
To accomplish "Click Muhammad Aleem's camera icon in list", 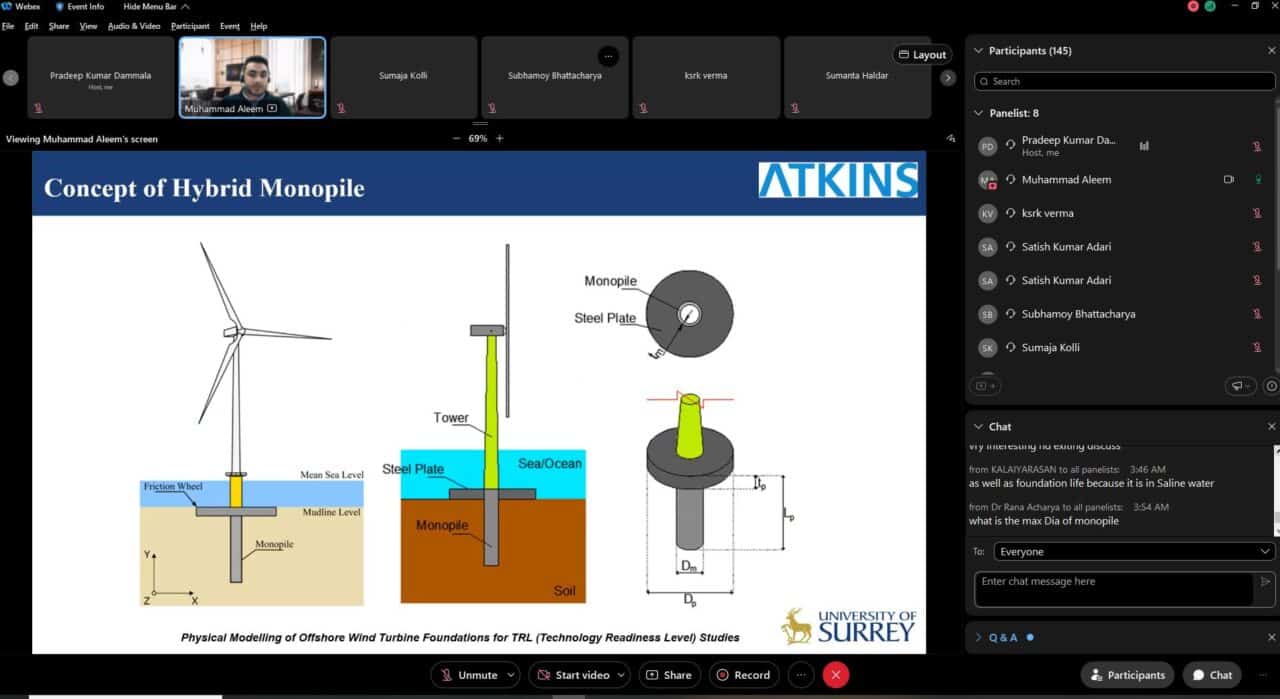I will (1229, 180).
